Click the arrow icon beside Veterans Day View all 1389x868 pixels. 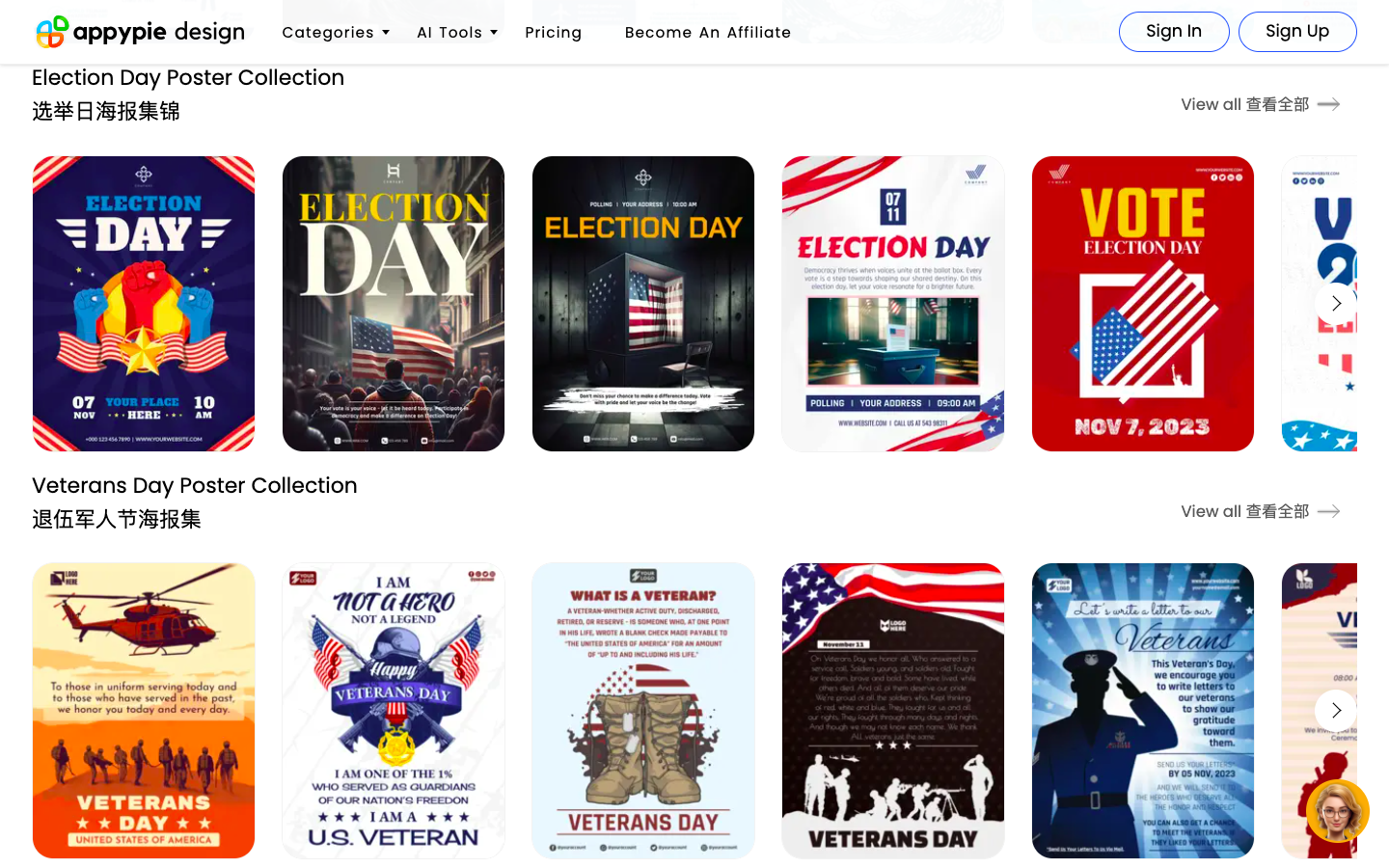pos(1329,511)
